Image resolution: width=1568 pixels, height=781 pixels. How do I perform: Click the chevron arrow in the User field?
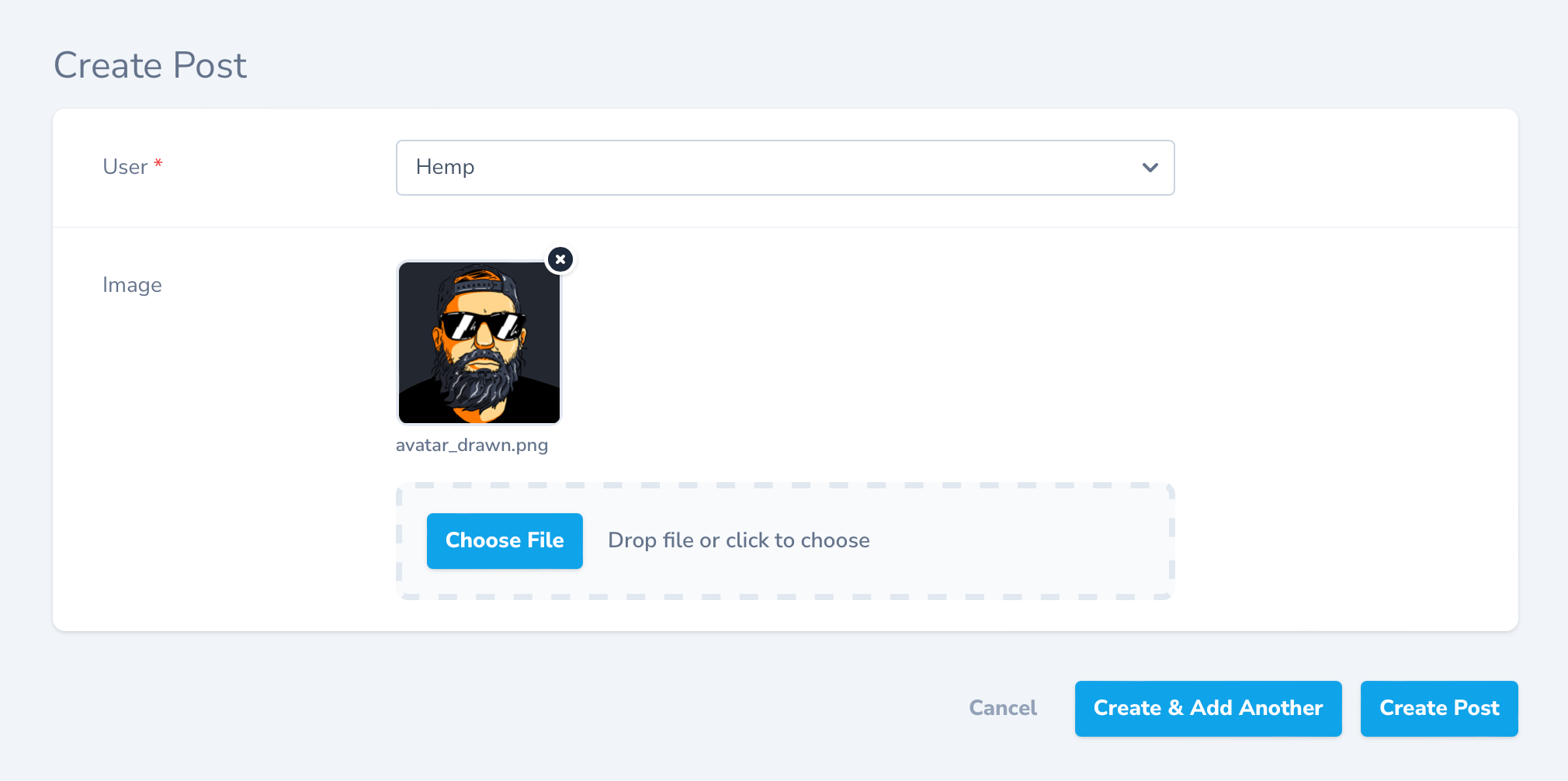tap(1150, 168)
